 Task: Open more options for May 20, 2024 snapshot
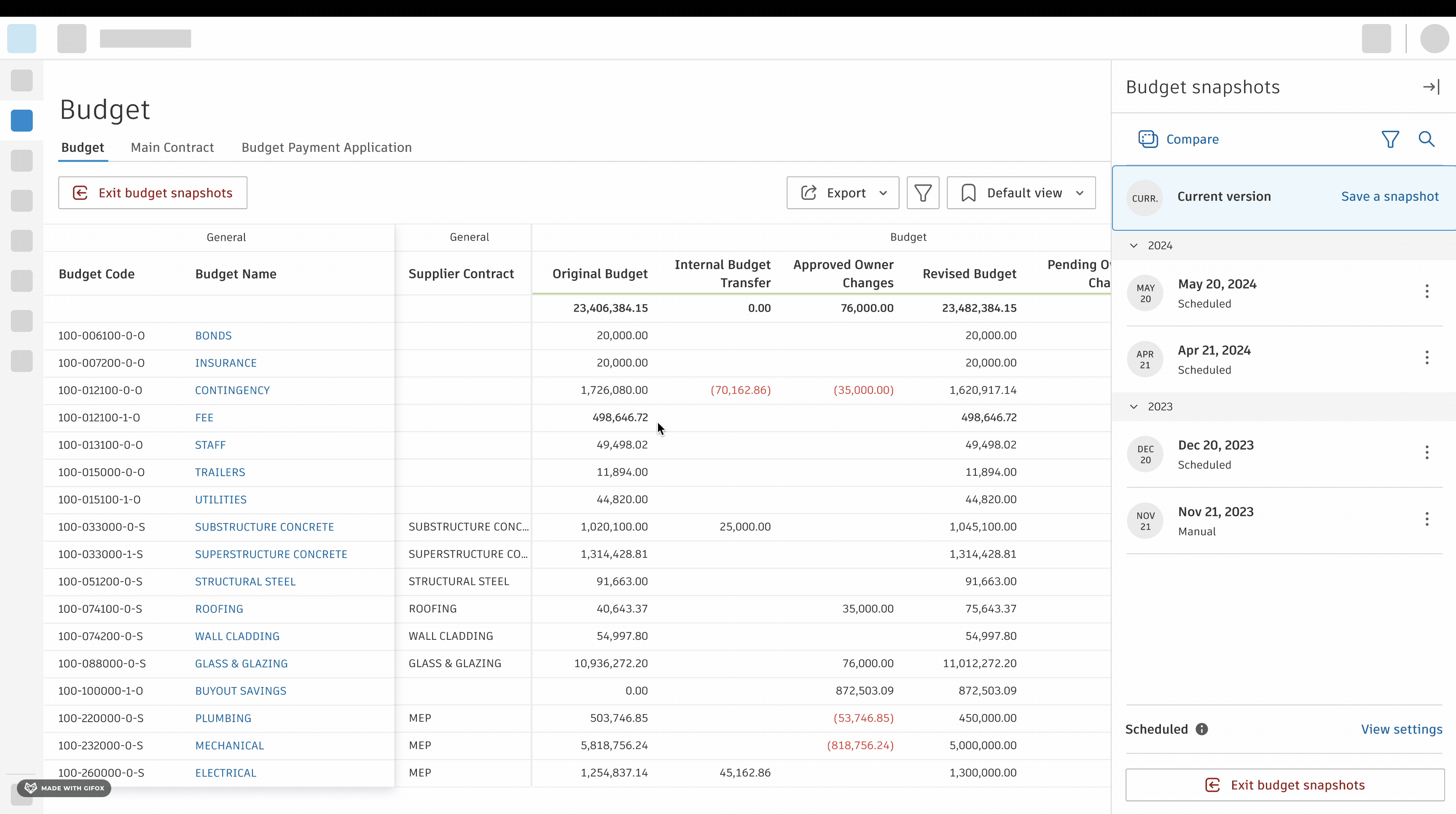click(x=1426, y=291)
